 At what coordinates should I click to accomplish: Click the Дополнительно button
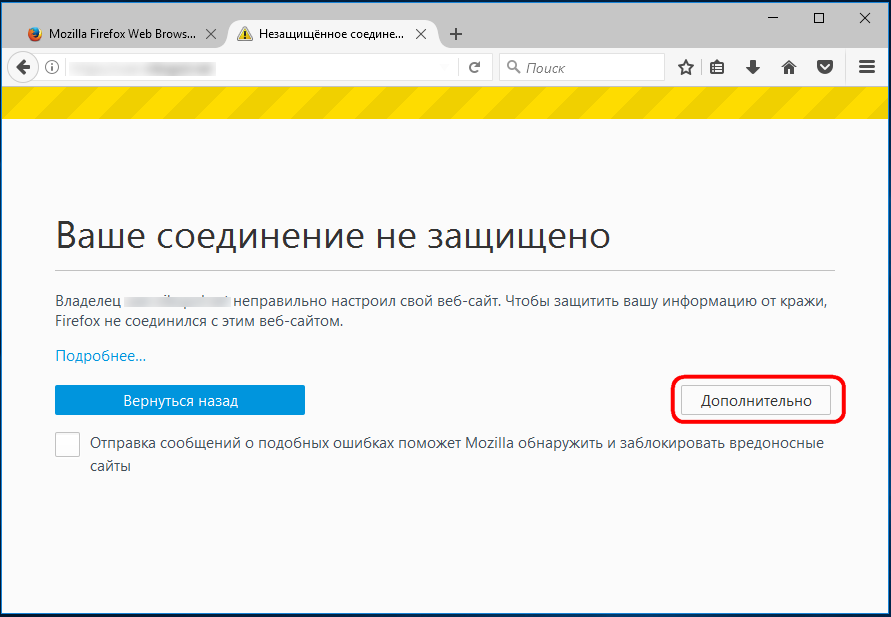click(x=756, y=401)
